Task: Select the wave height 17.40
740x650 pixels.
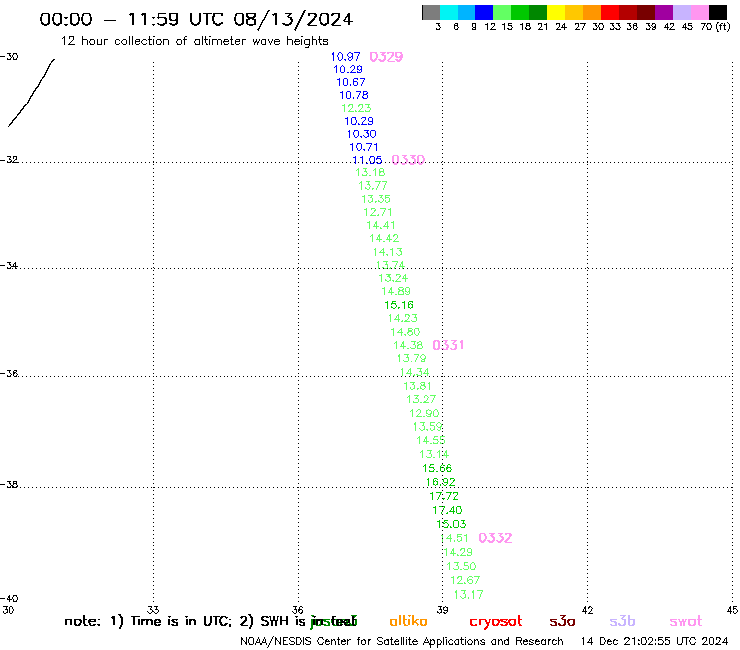Action: tap(447, 510)
